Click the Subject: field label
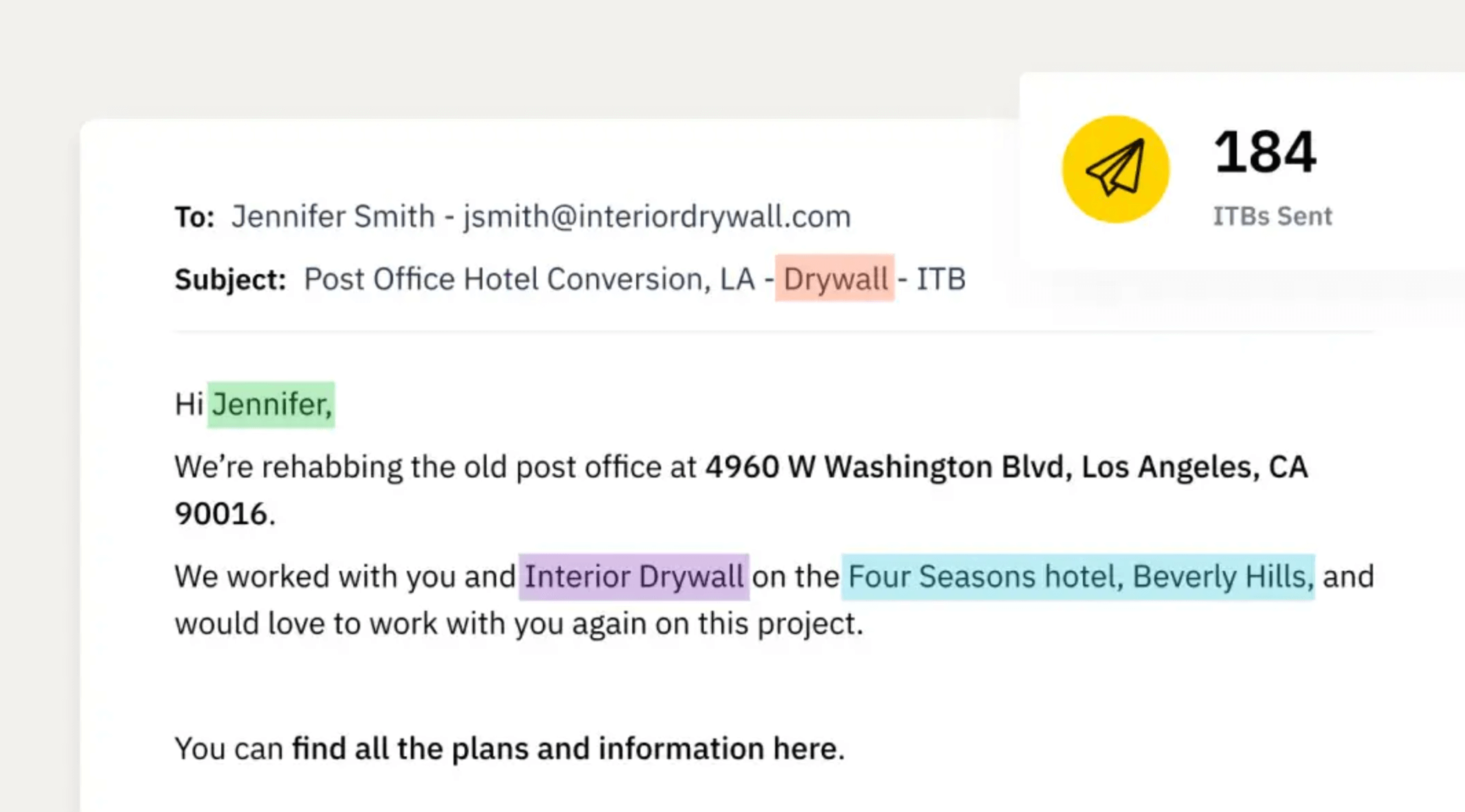The height and width of the screenshot is (812, 1465). [230, 280]
